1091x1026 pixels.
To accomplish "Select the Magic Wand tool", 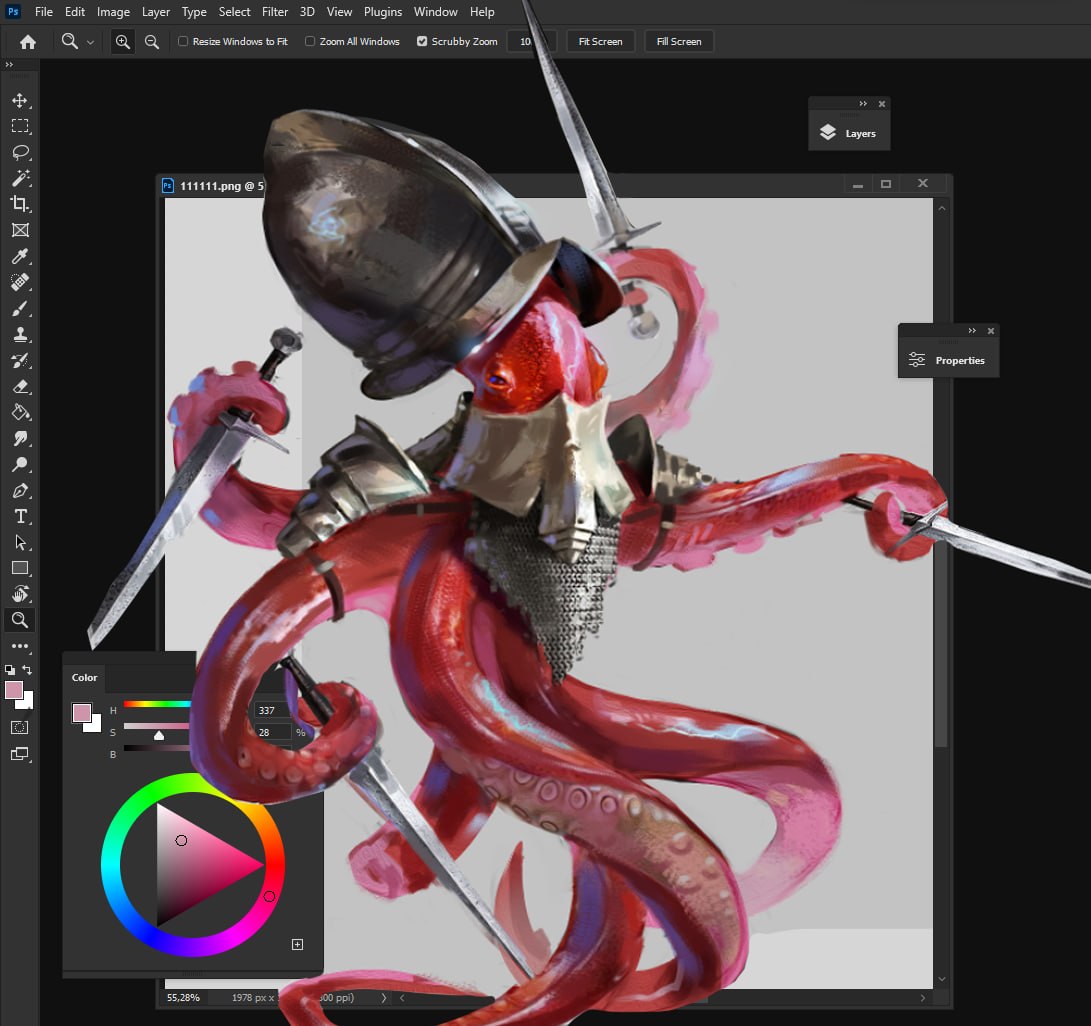I will tap(19, 178).
